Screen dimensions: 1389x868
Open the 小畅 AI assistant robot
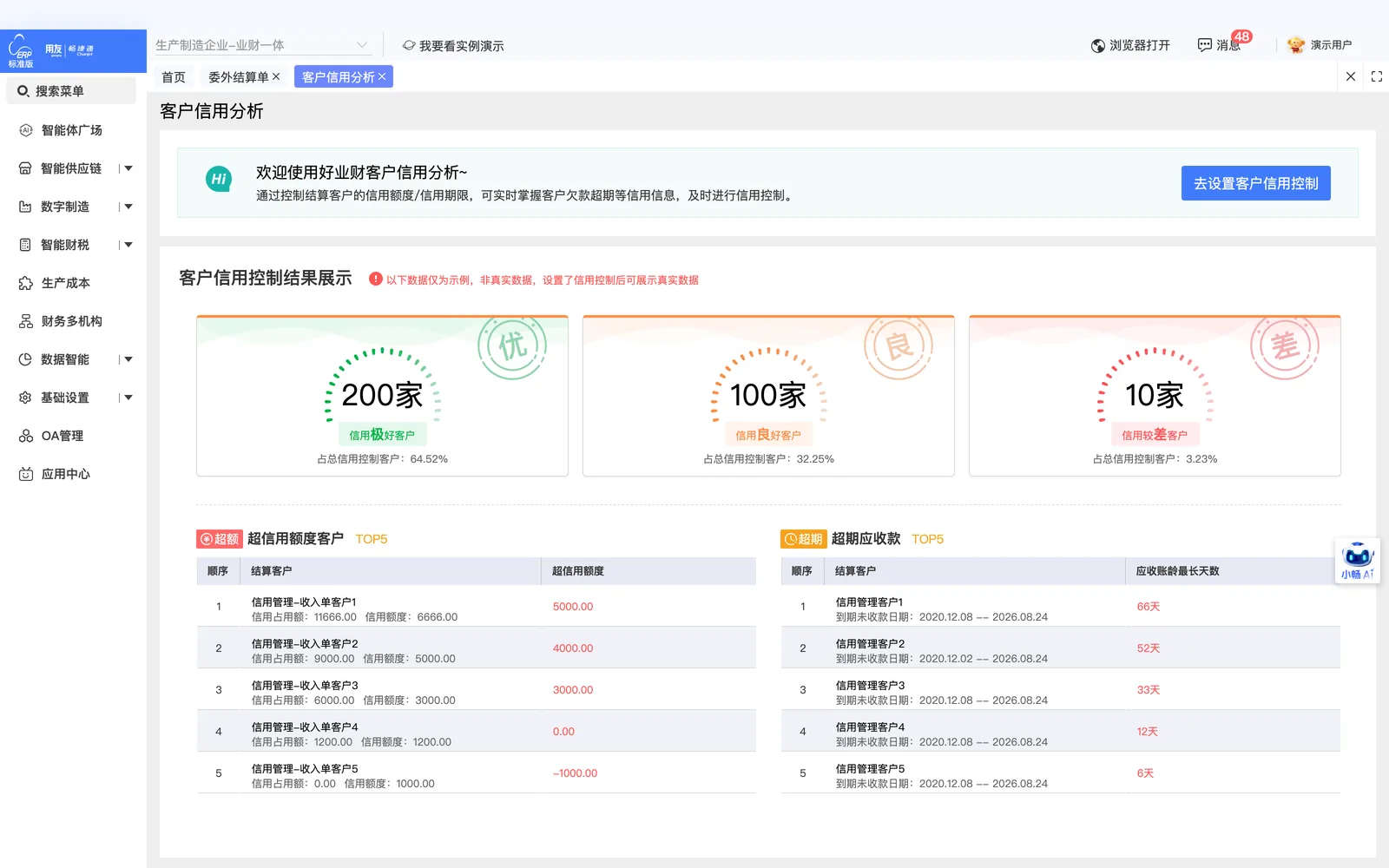(x=1358, y=561)
